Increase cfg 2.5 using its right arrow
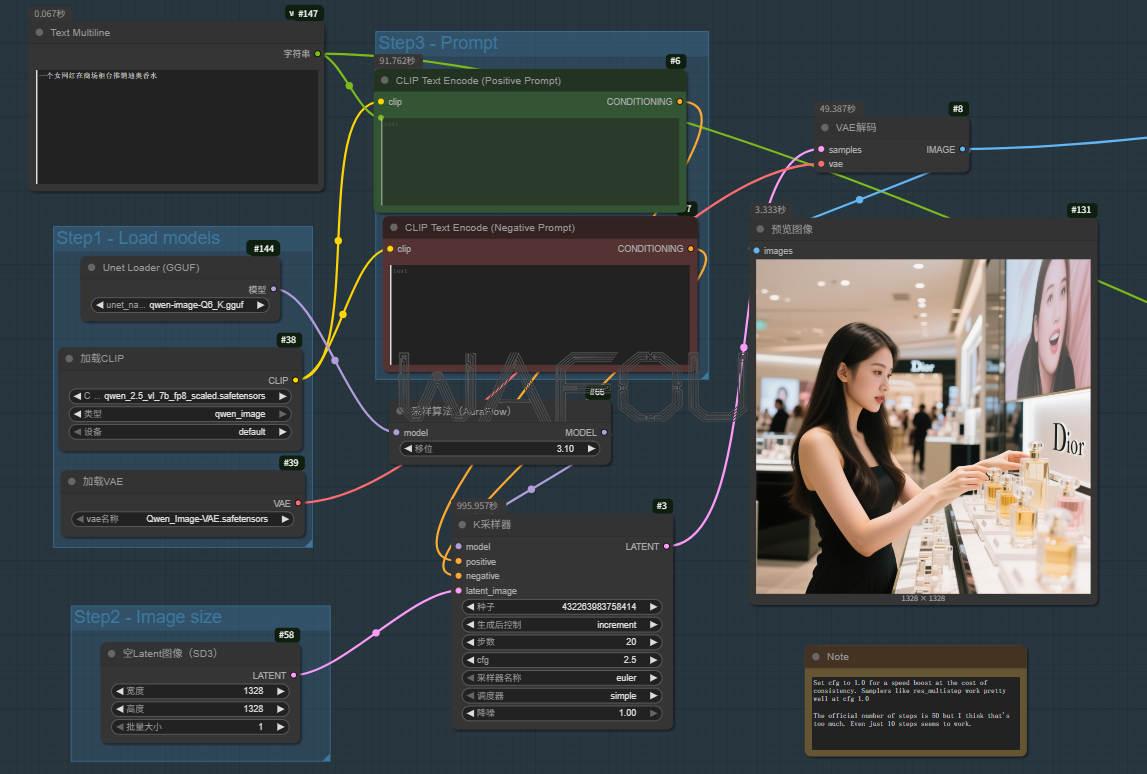The image size is (1147, 774). point(653,660)
